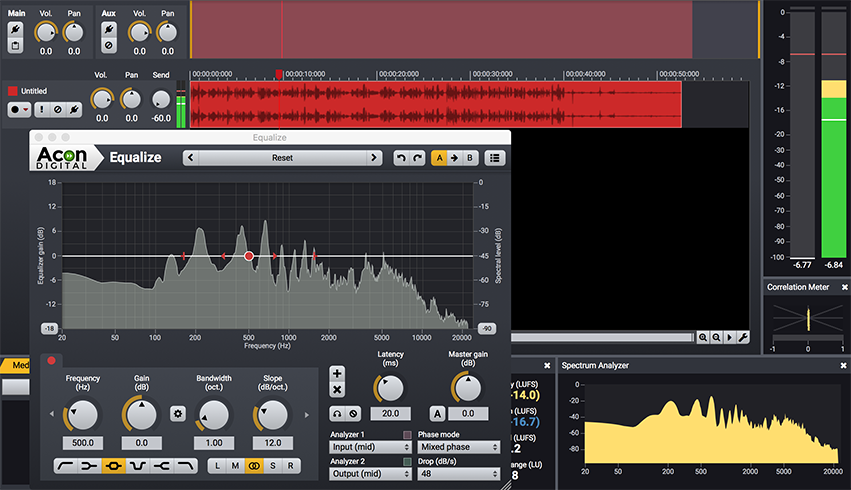This screenshot has height=490, width=851.
Task: Enable Left channel mode L button
Action: 218,466
